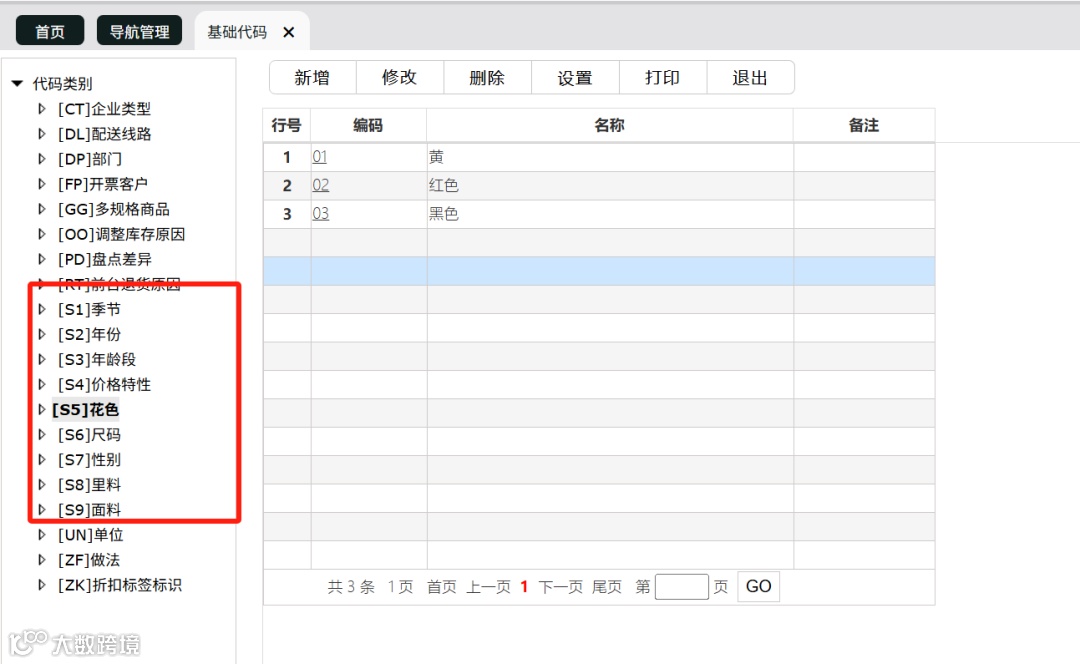The width and height of the screenshot is (1080, 664).
Task: Expand the [UN]单位 arrow
Action: point(41,535)
